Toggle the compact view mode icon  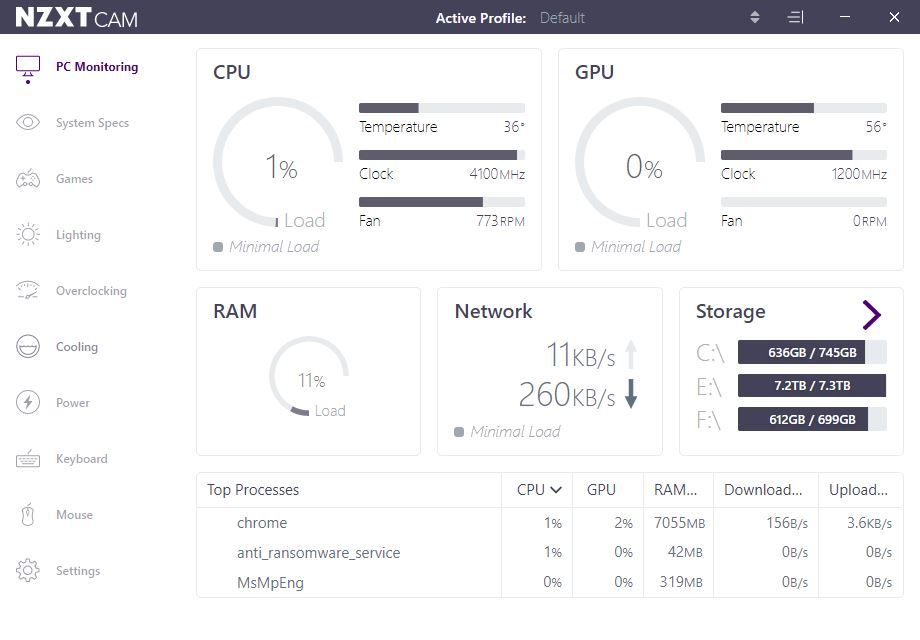(795, 18)
